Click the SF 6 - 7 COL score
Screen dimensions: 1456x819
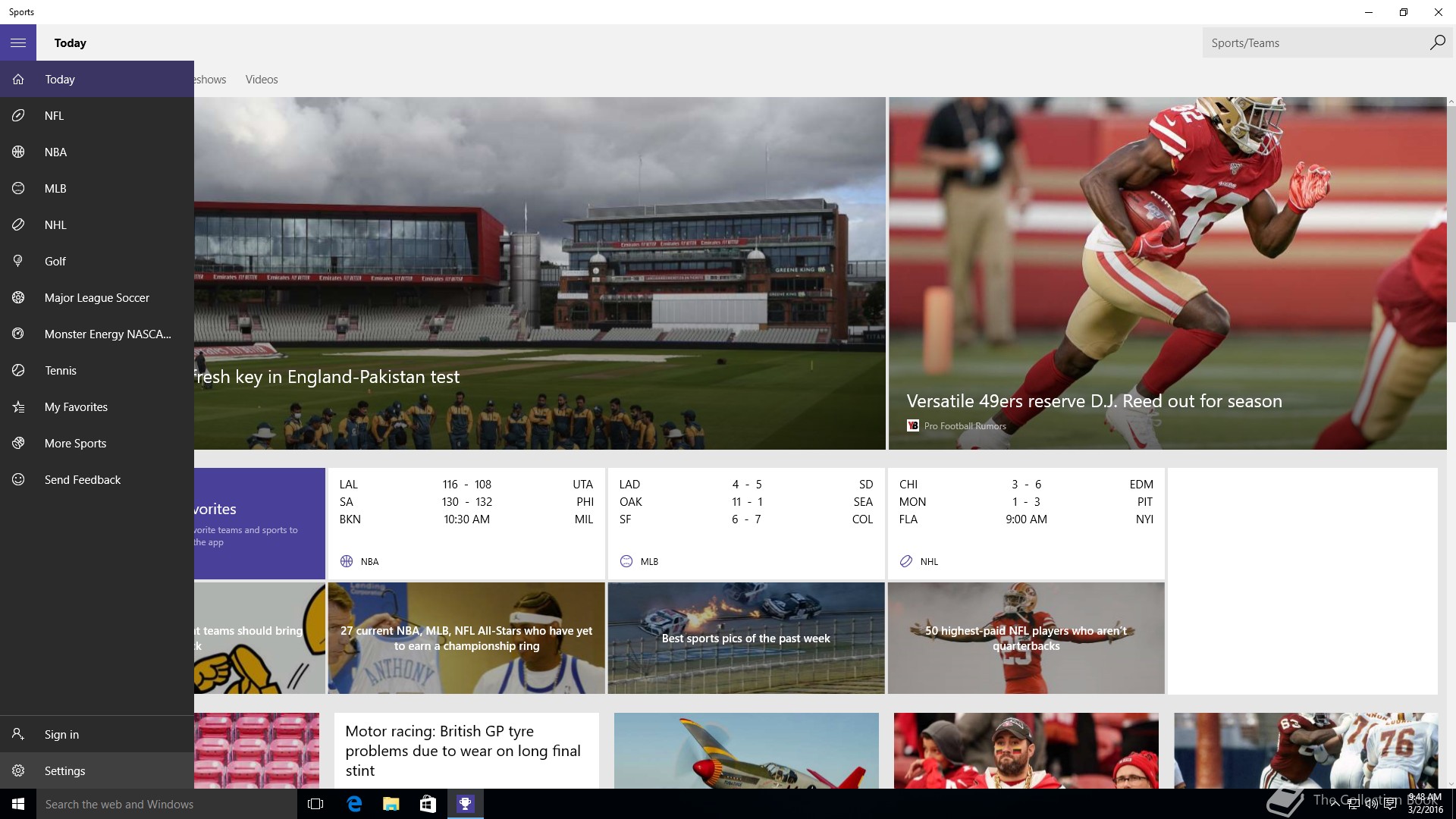coord(746,519)
